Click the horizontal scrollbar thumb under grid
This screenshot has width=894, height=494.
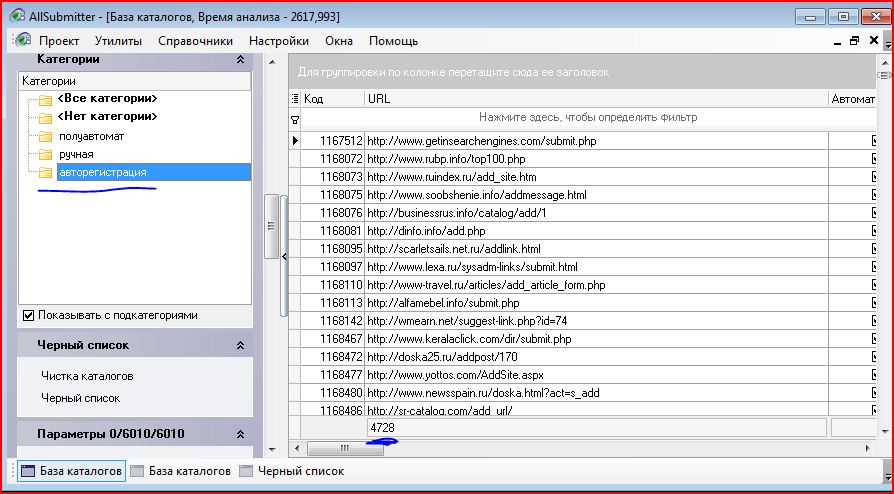coord(372,449)
